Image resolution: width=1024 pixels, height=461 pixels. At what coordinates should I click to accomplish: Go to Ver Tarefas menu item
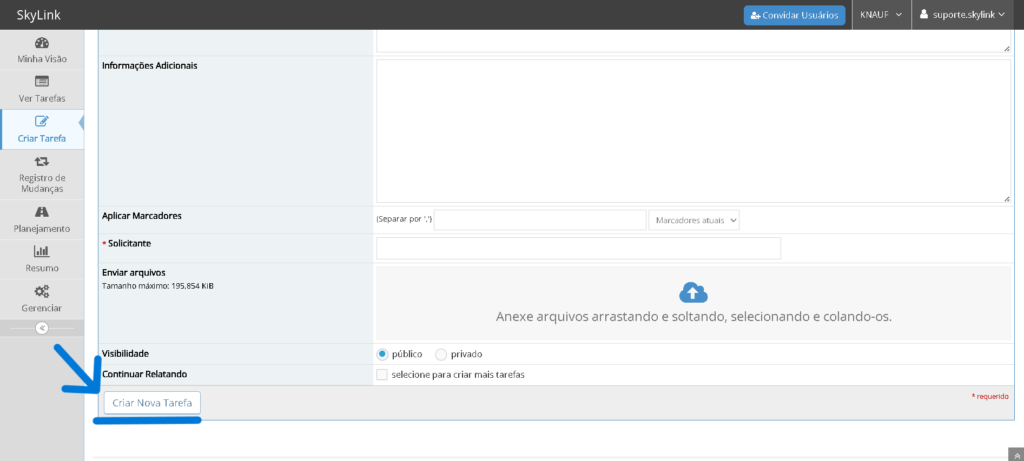pyautogui.click(x=42, y=90)
